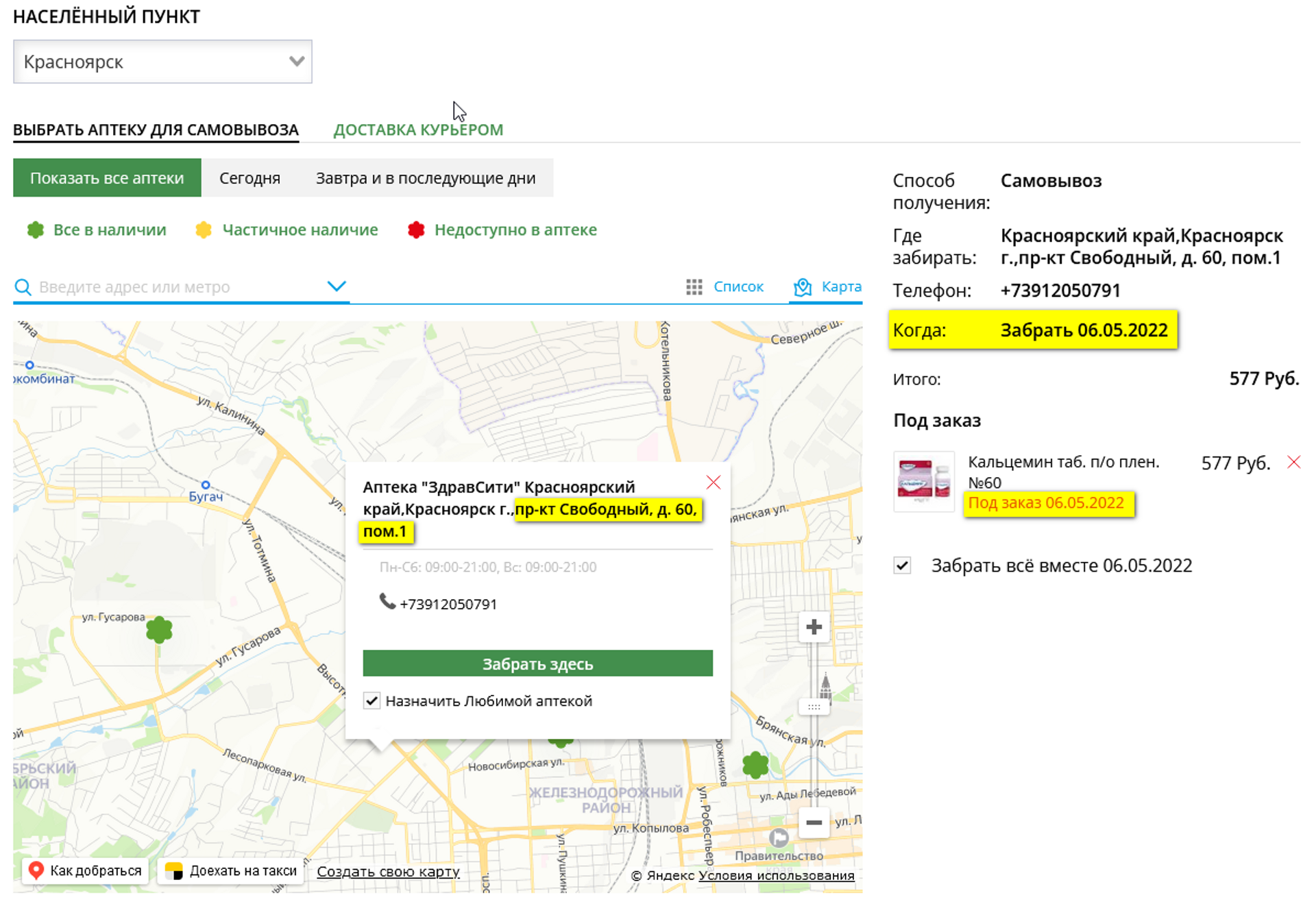Select green pharmacy marker near ул. Гусарова

(x=159, y=629)
